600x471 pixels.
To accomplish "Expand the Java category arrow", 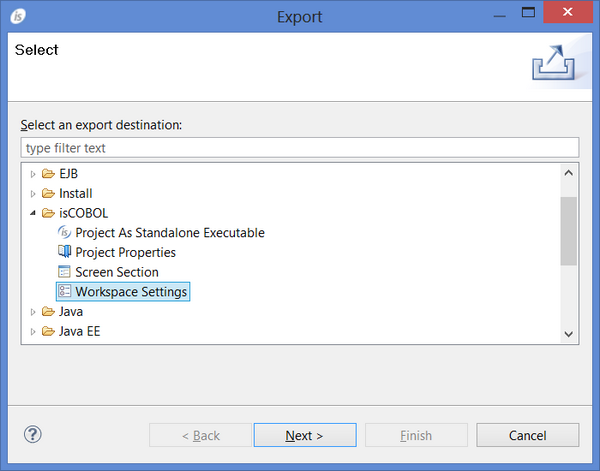I will pyautogui.click(x=33, y=312).
